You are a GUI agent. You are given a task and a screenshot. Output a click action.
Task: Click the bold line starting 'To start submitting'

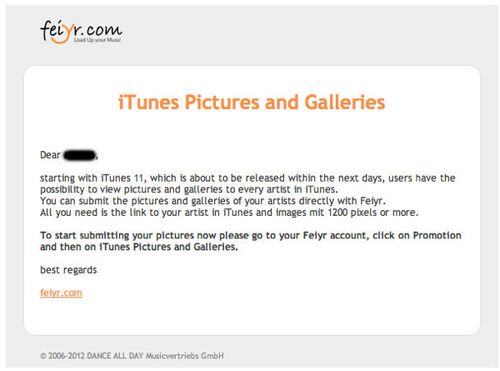tap(251, 235)
